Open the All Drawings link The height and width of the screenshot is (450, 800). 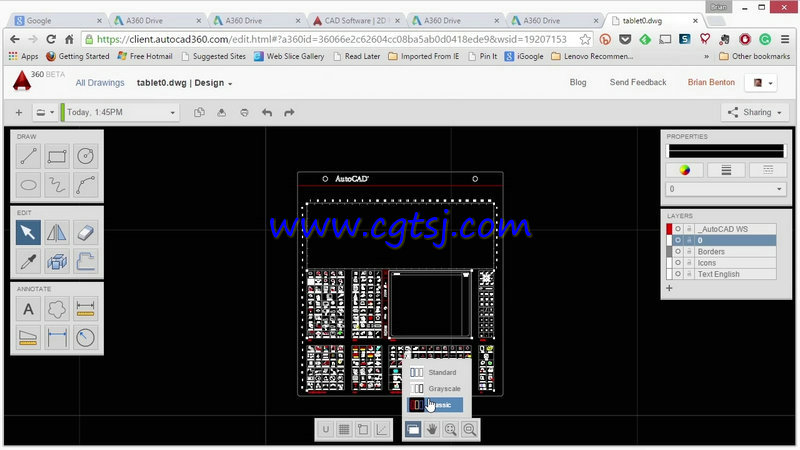point(100,83)
